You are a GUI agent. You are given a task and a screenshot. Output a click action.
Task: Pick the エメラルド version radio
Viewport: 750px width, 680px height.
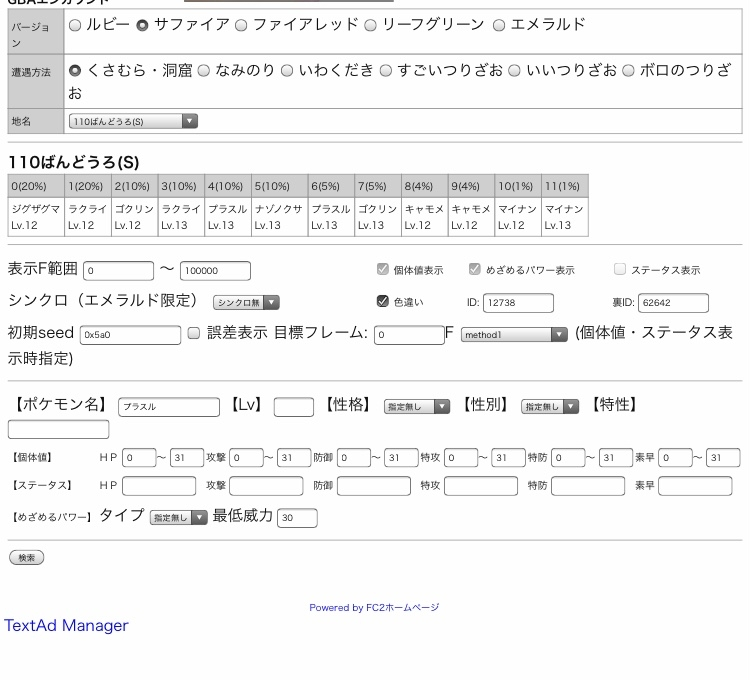[x=498, y=25]
